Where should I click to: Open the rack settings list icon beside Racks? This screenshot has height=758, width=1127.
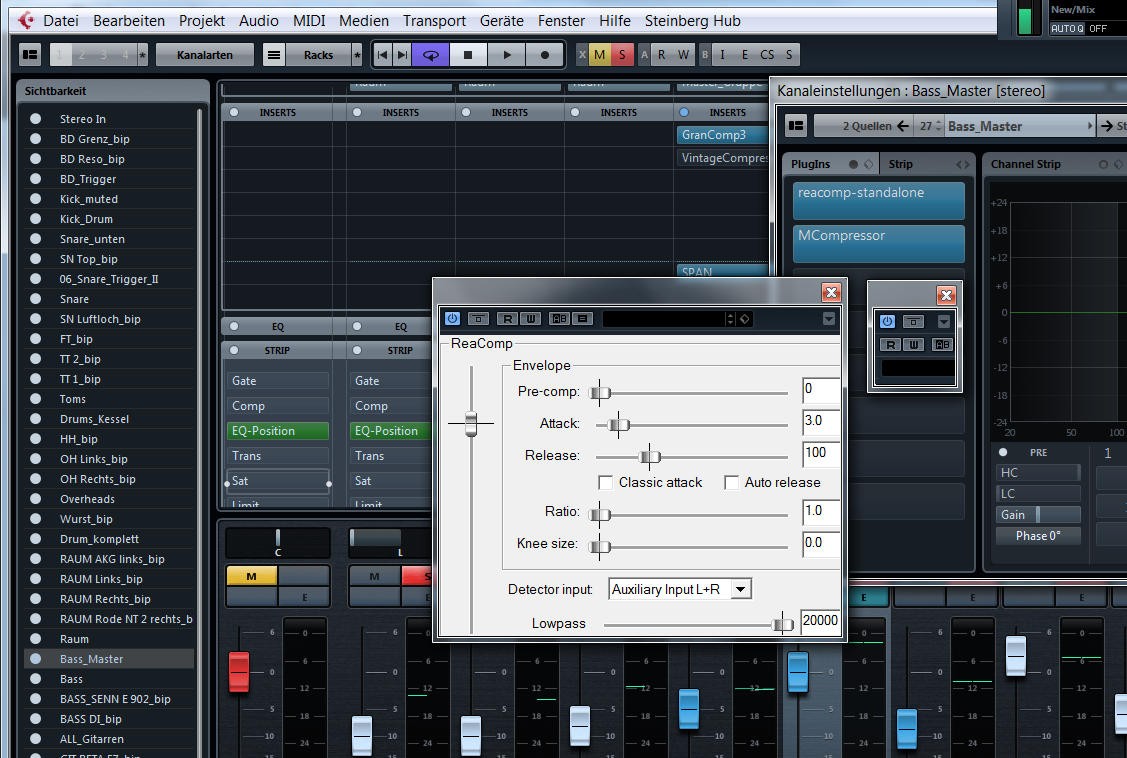point(274,55)
